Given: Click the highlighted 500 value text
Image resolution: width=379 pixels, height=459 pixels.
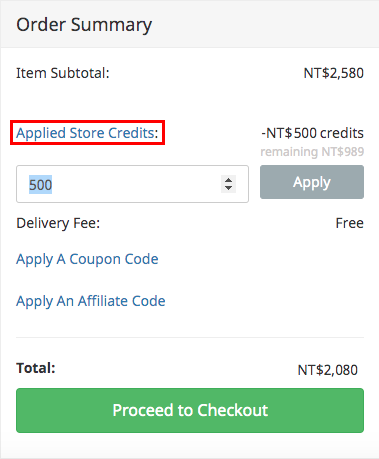Looking at the screenshot, I should pyautogui.click(x=40, y=185).
